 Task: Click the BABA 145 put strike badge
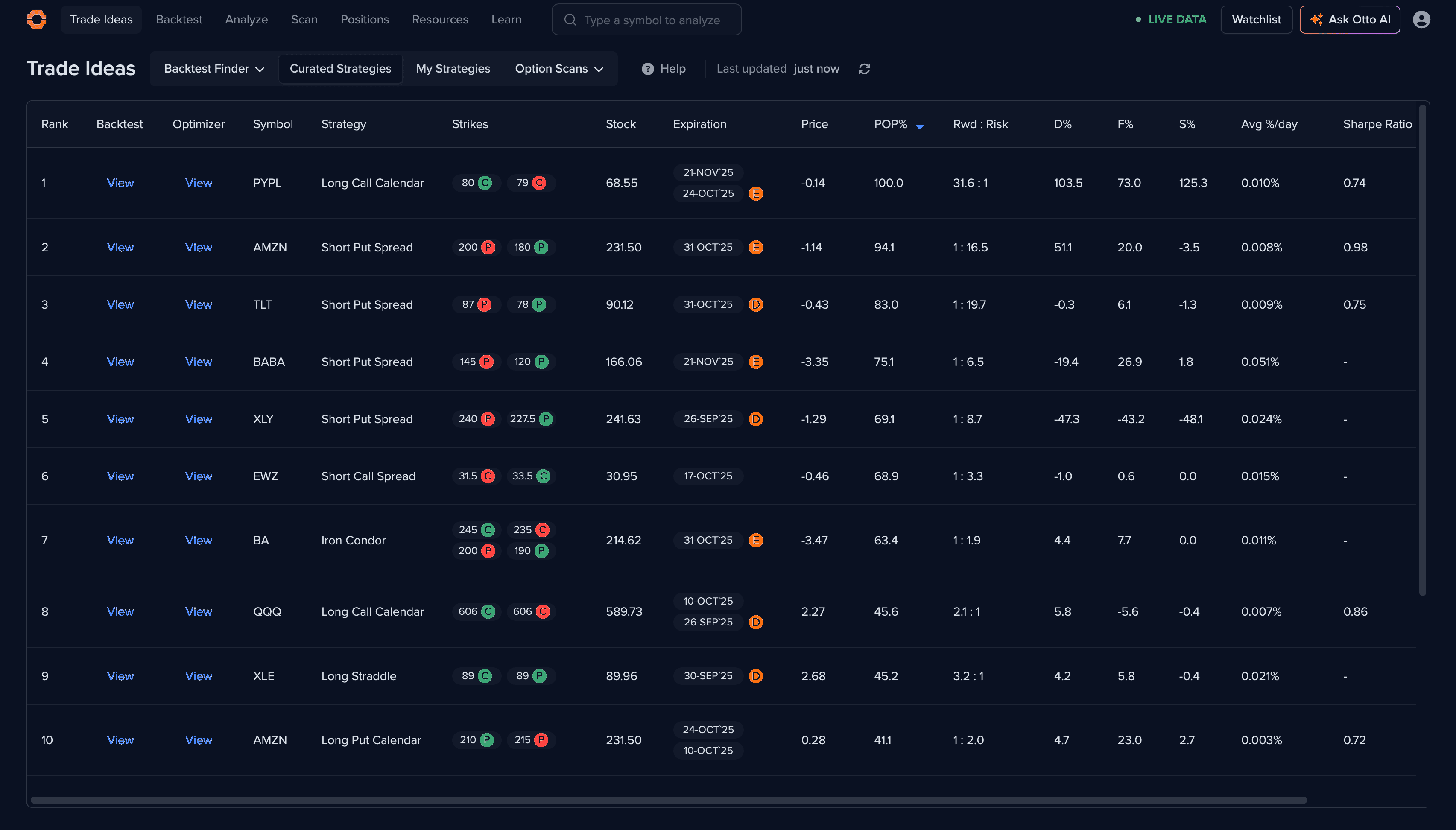477,362
